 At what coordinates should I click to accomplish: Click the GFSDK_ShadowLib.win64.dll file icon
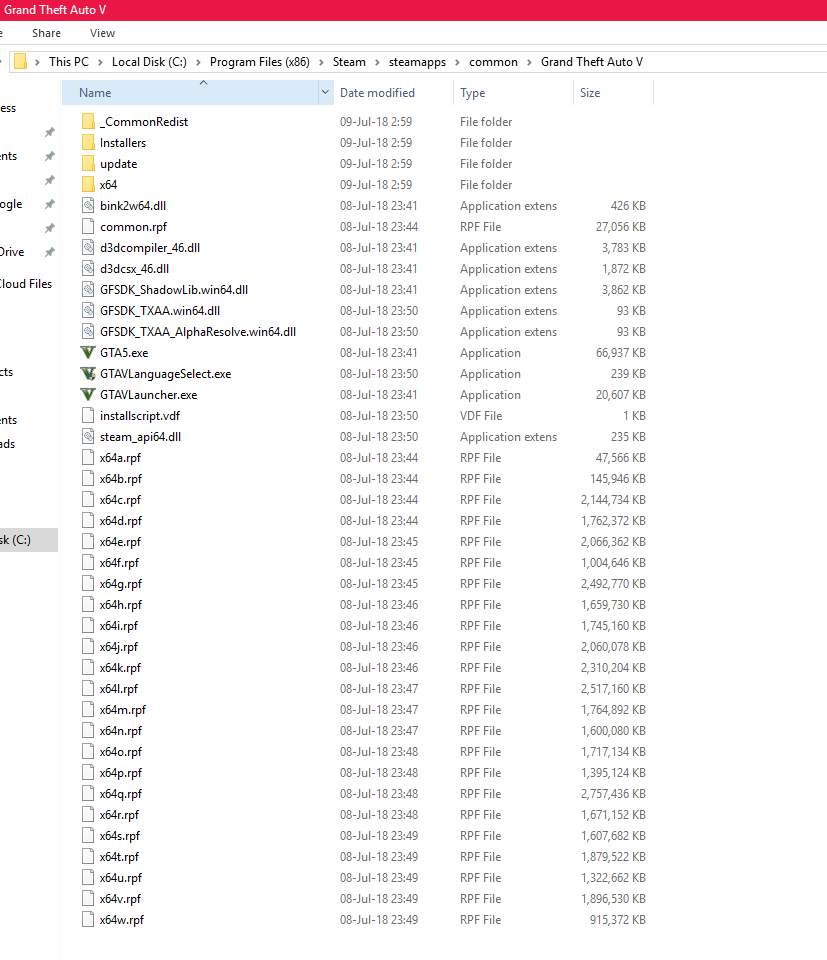(x=88, y=290)
